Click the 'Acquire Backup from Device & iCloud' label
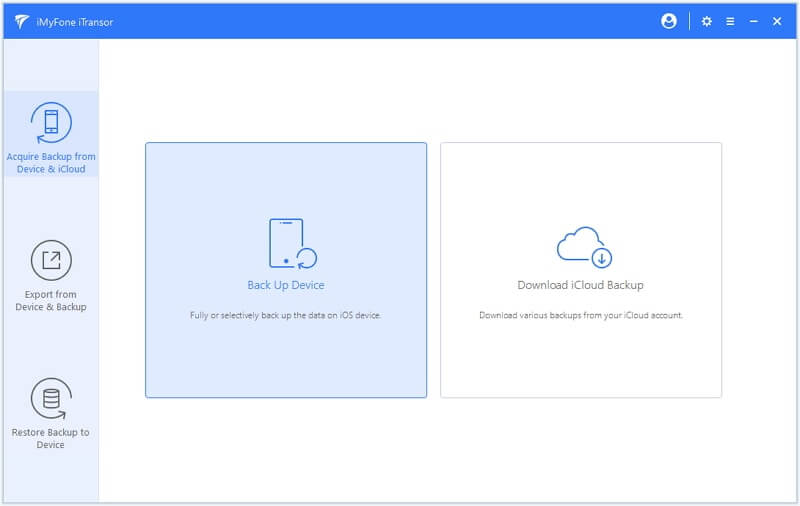The height and width of the screenshot is (506, 800). [x=51, y=163]
